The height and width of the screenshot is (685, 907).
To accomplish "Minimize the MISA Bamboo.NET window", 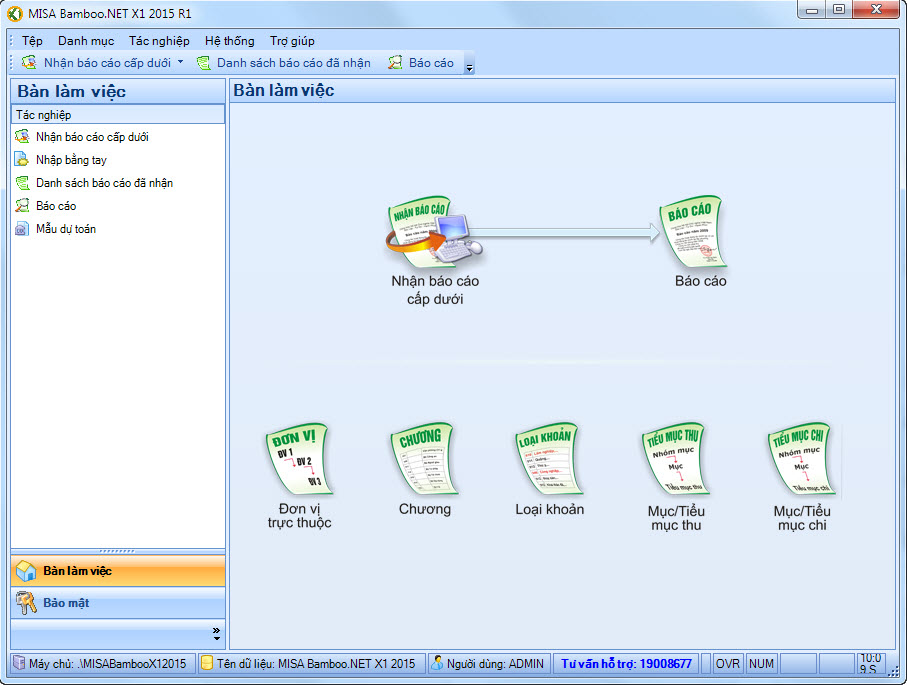I will click(x=812, y=10).
